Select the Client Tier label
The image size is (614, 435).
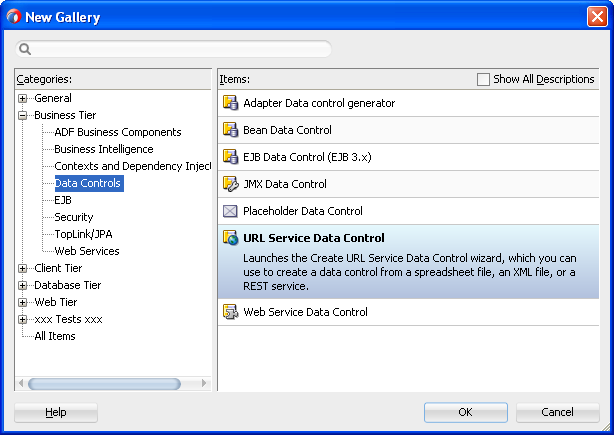pos(58,268)
